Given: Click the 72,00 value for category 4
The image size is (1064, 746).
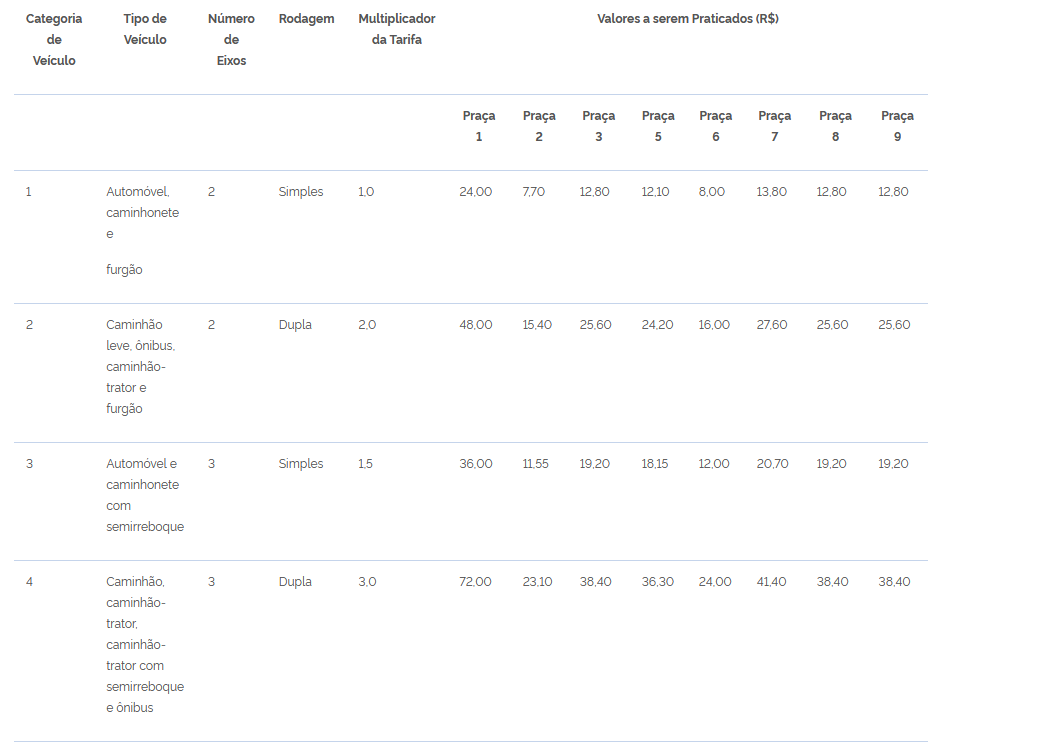Looking at the screenshot, I should pyautogui.click(x=475, y=582).
